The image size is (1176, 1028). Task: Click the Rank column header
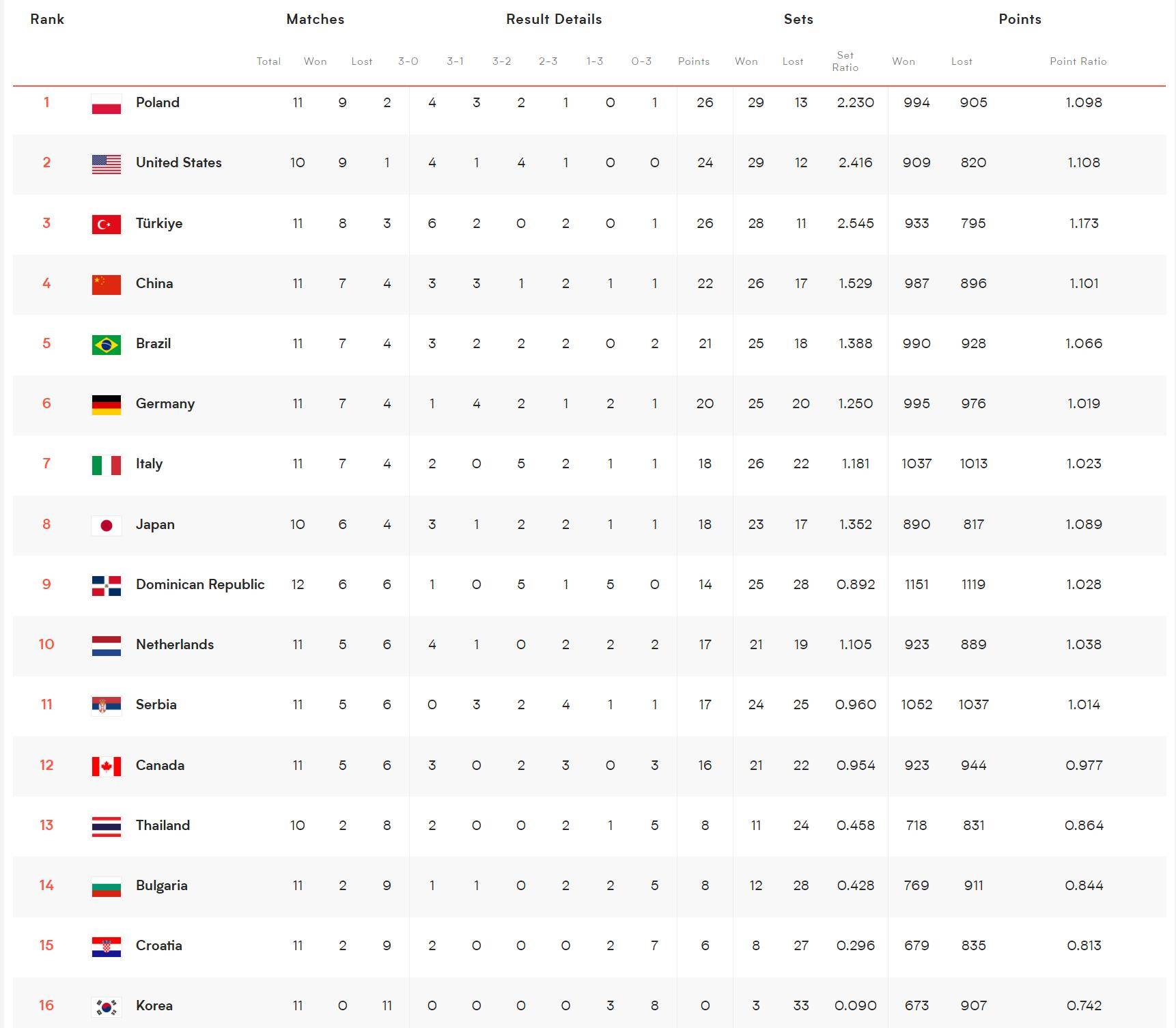(47, 19)
